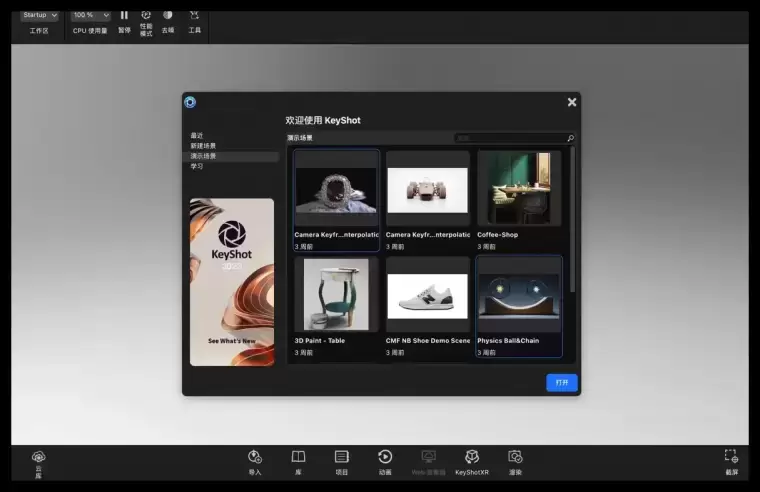
Task: Click the 渲染 render icon
Action: point(515,457)
